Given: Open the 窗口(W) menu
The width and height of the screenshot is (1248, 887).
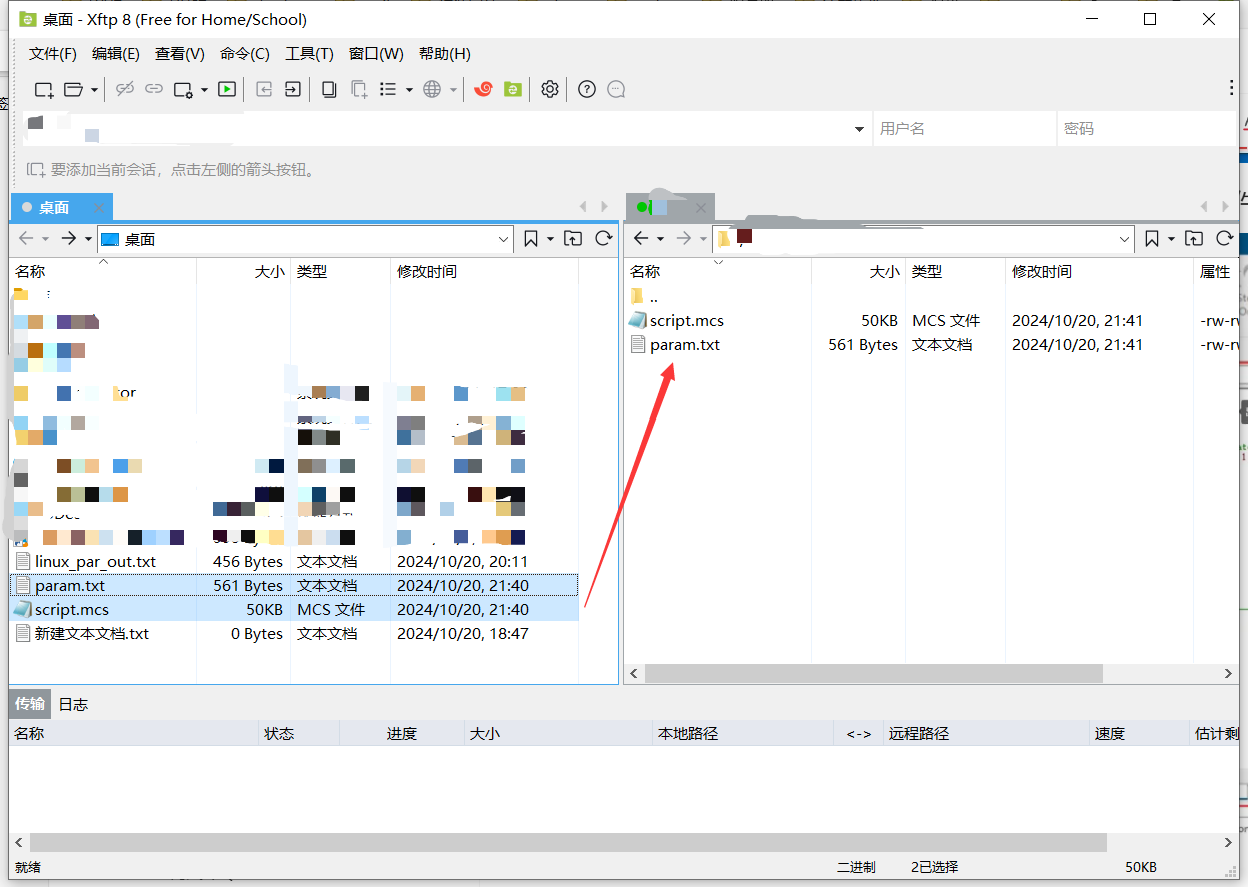Looking at the screenshot, I should 375,53.
